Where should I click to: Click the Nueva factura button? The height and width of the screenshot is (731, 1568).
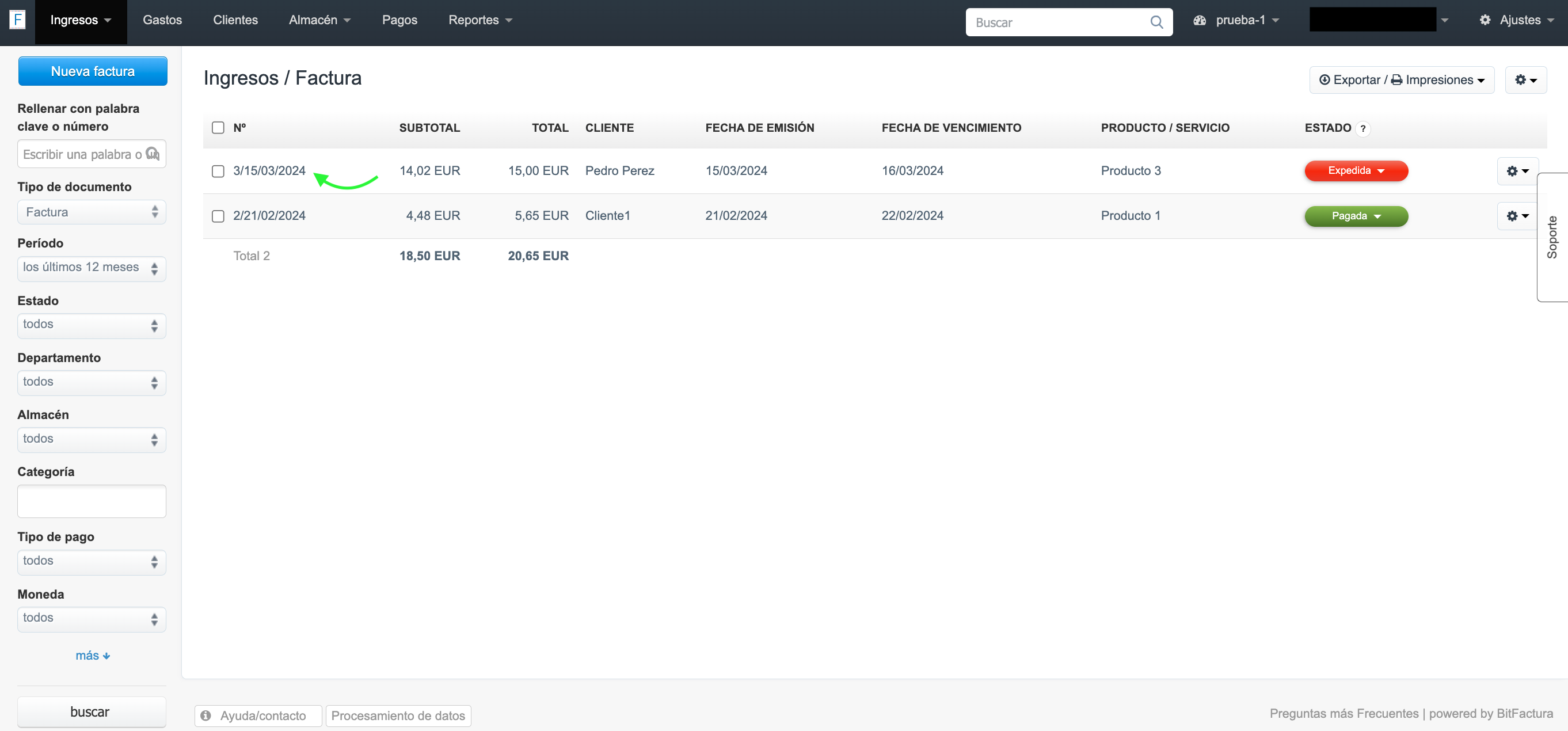93,71
